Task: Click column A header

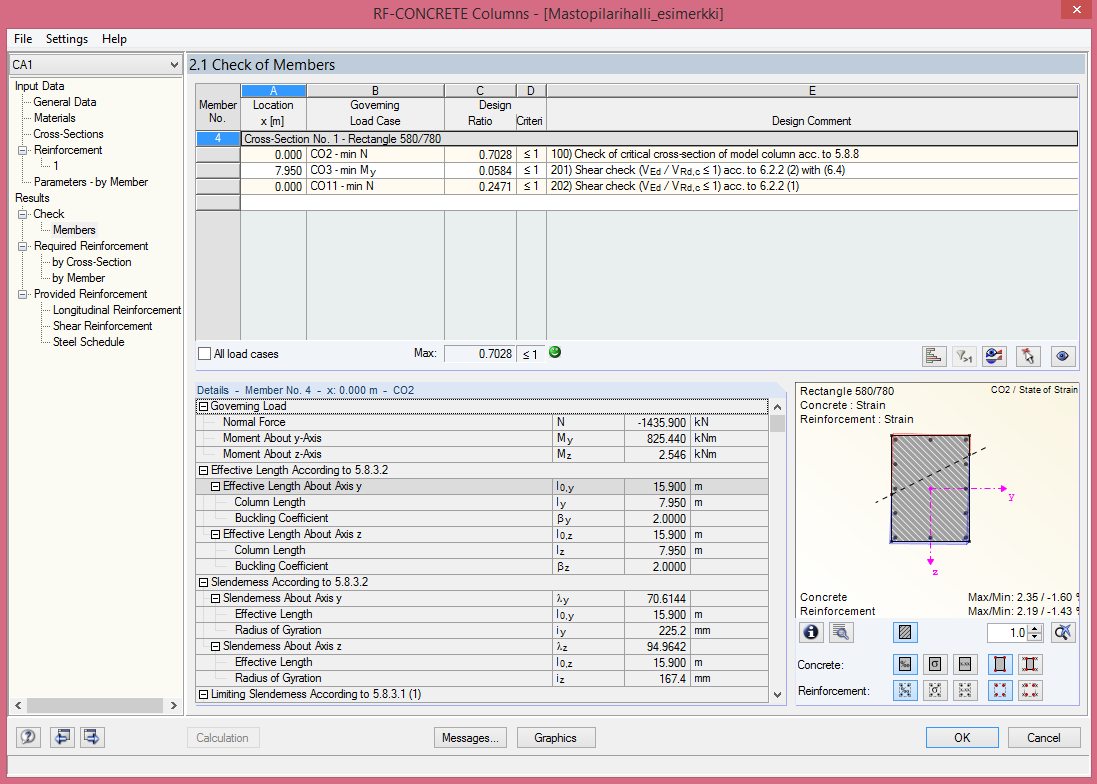Action: coord(274,91)
